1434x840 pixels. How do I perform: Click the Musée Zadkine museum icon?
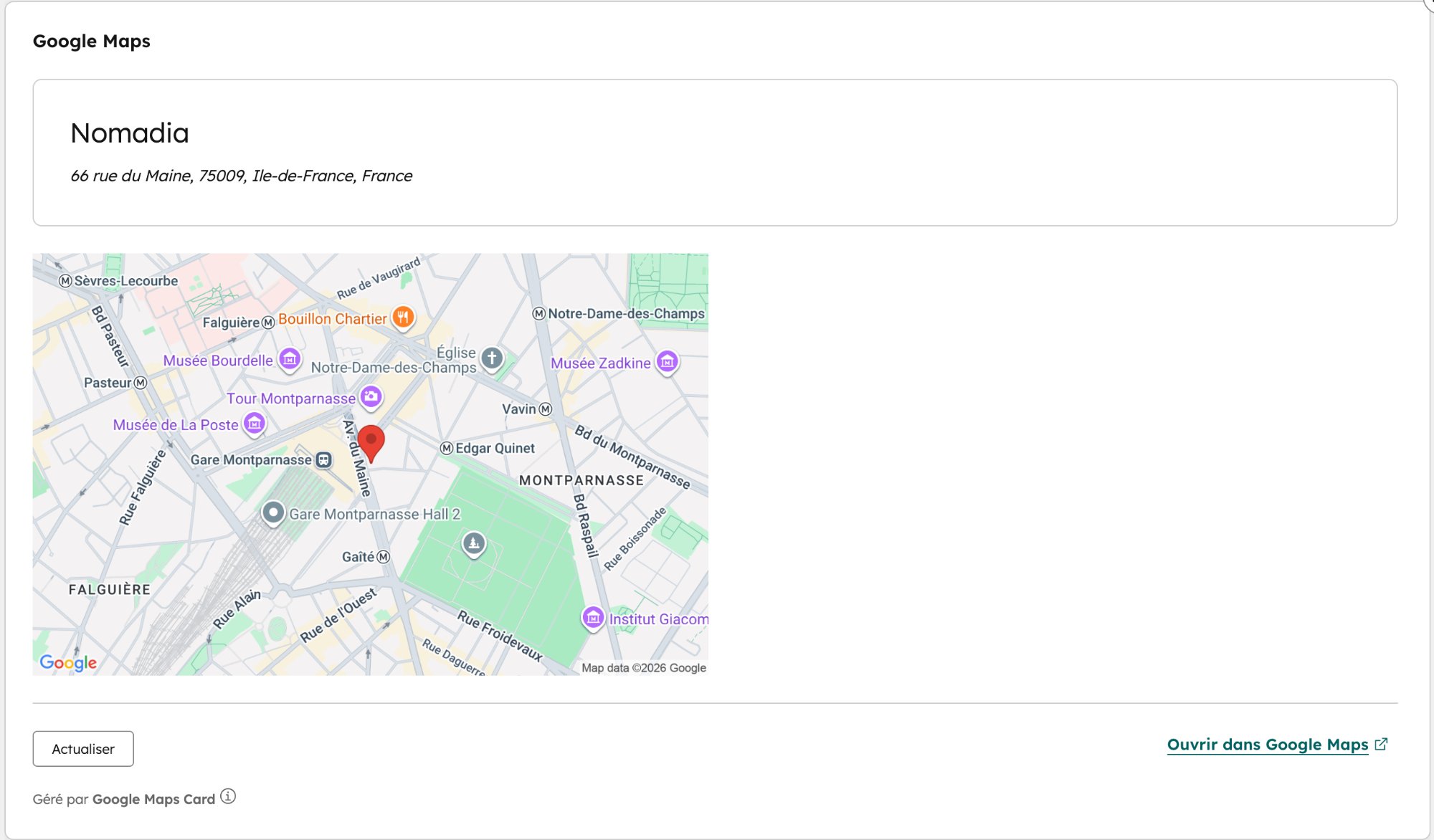[667, 362]
